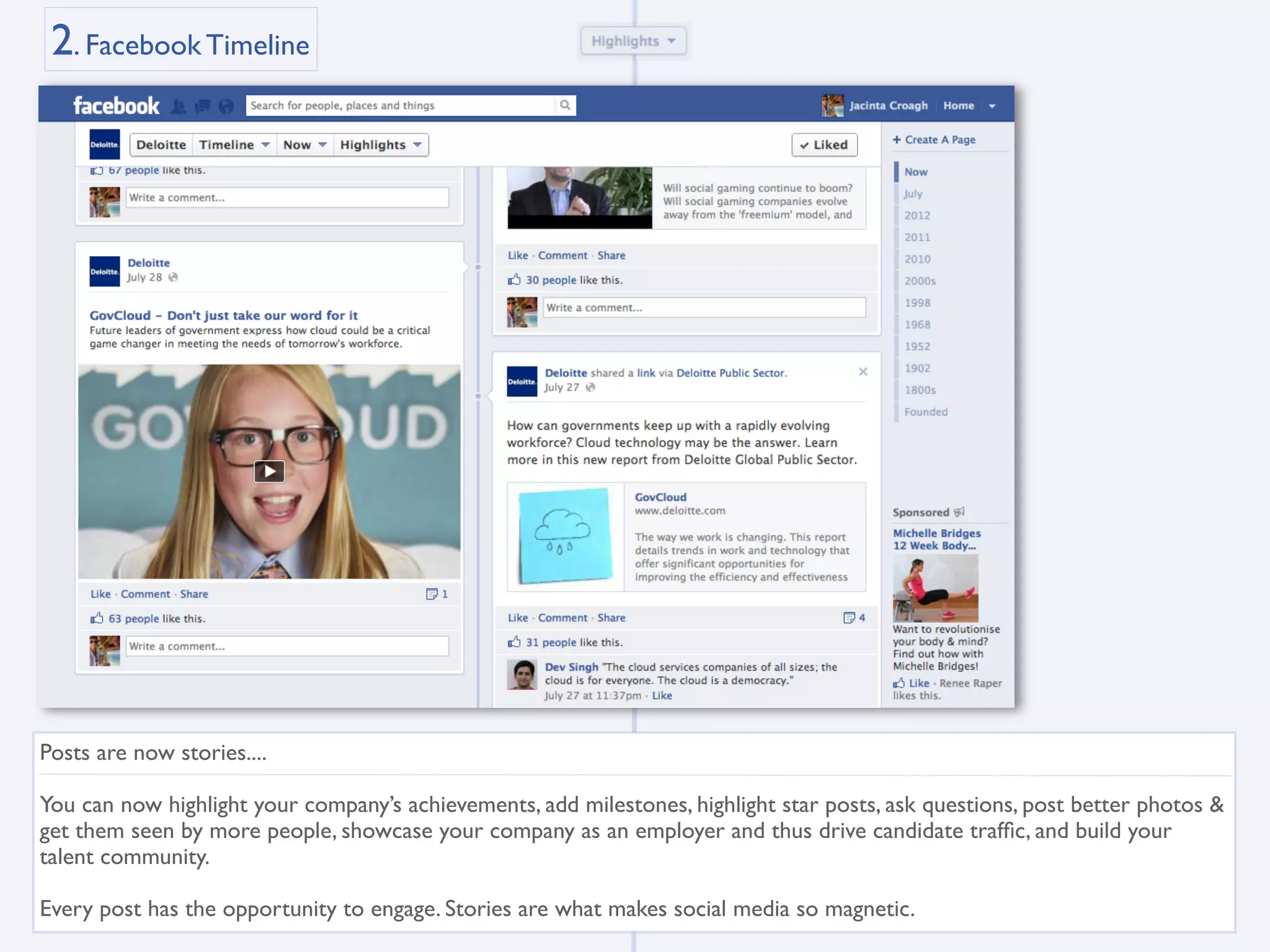Like Dev Singh's comment
1270x952 pixels.
coord(662,695)
